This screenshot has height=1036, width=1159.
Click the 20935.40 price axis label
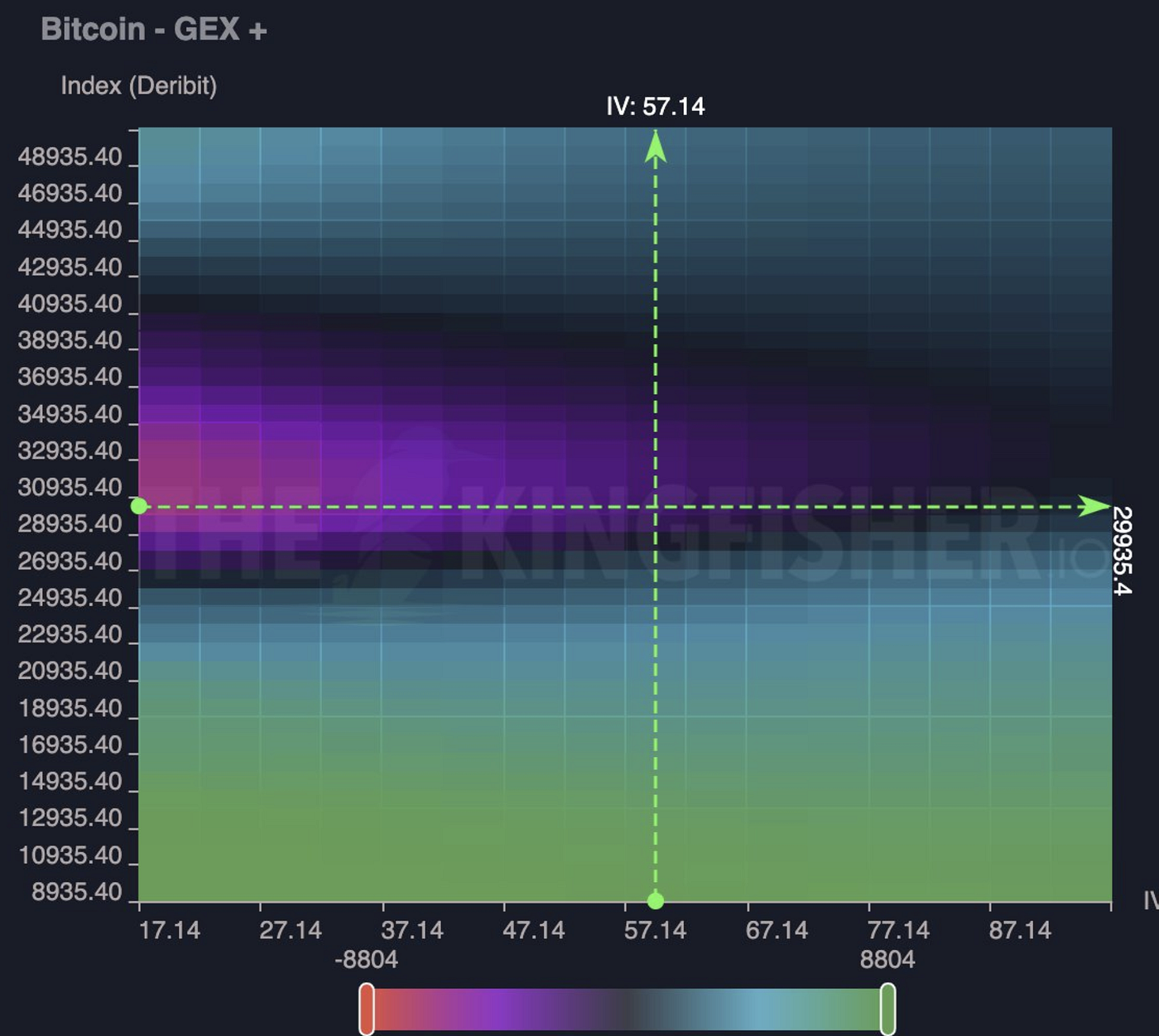coord(70,671)
